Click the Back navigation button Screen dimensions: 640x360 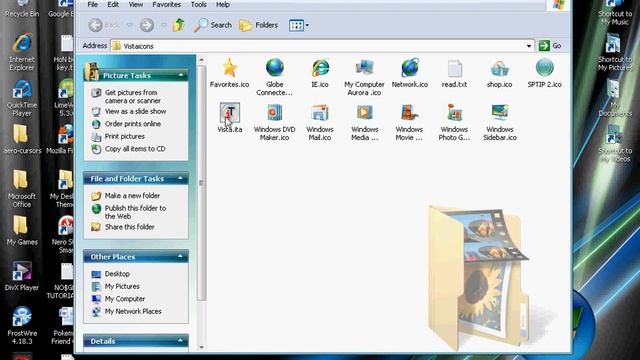tap(104, 25)
